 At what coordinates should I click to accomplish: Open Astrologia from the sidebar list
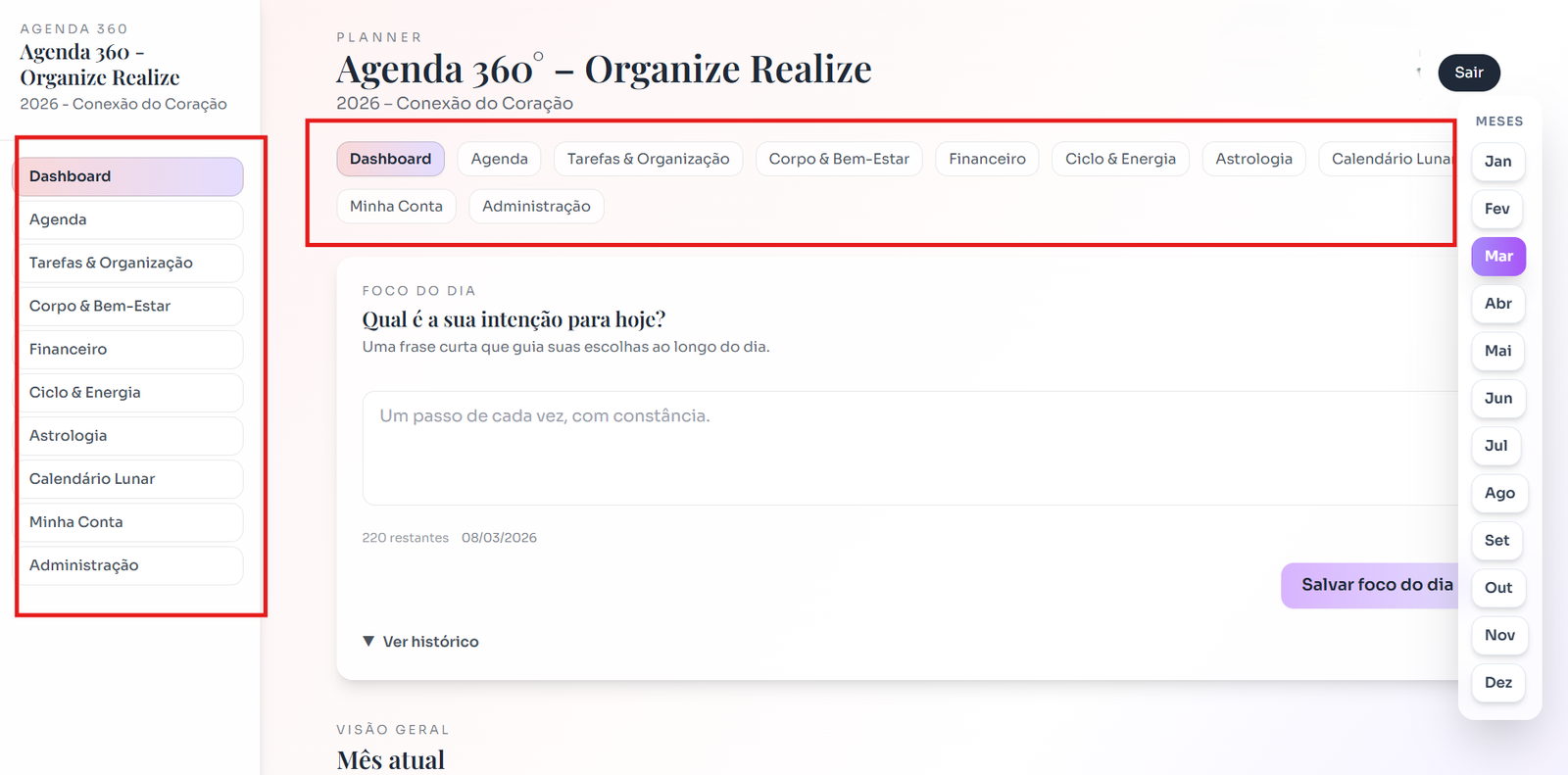128,435
